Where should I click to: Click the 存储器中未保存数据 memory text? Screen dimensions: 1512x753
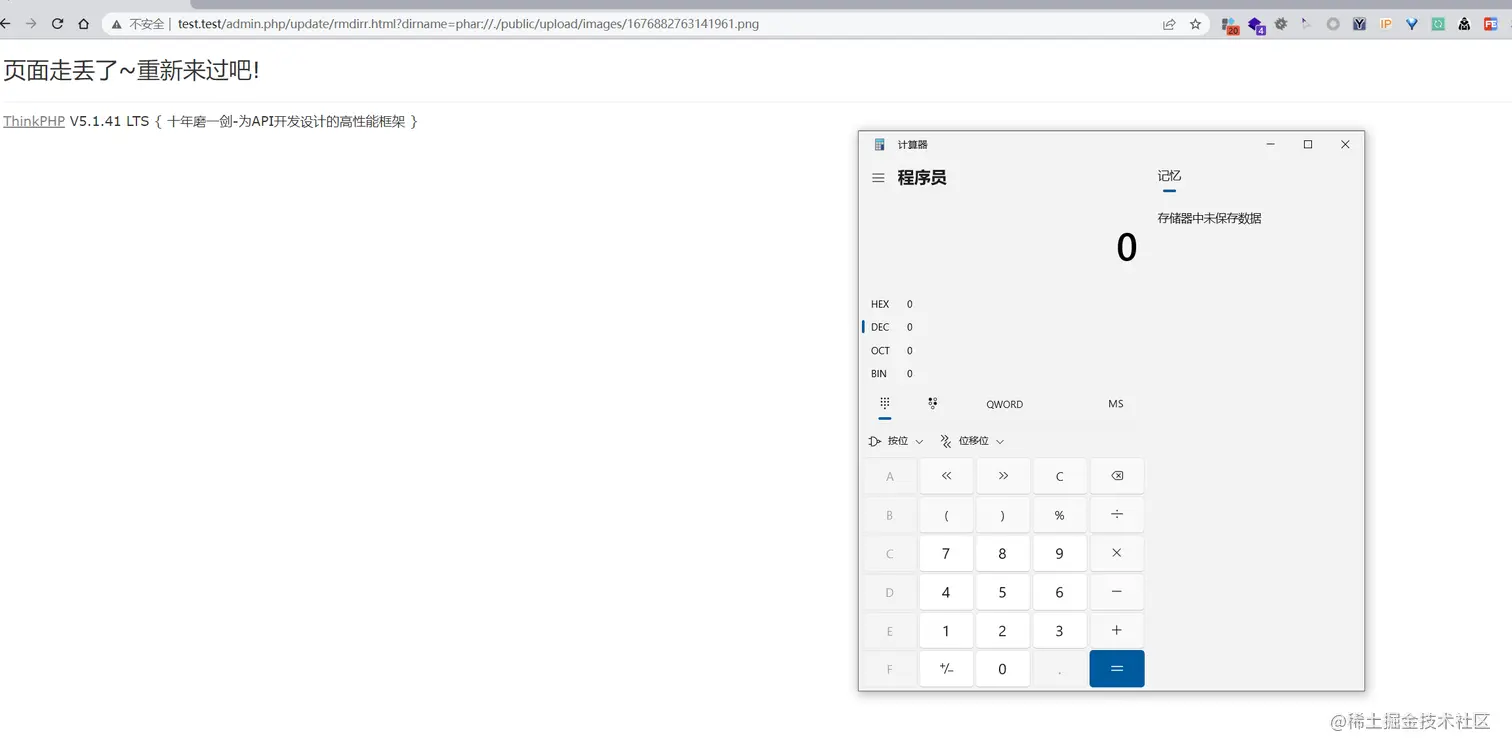coord(1209,218)
